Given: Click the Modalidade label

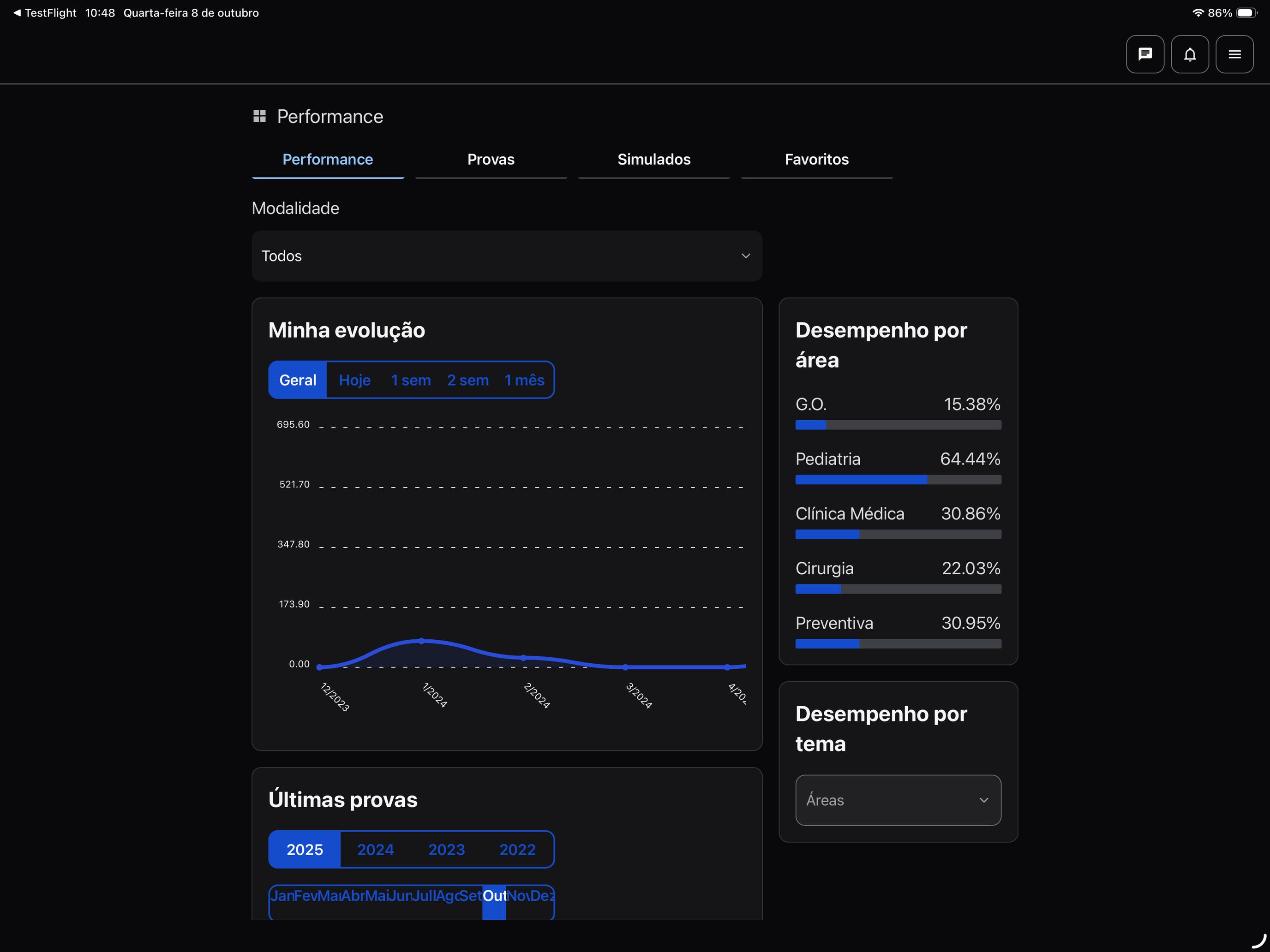Looking at the screenshot, I should click(296, 208).
